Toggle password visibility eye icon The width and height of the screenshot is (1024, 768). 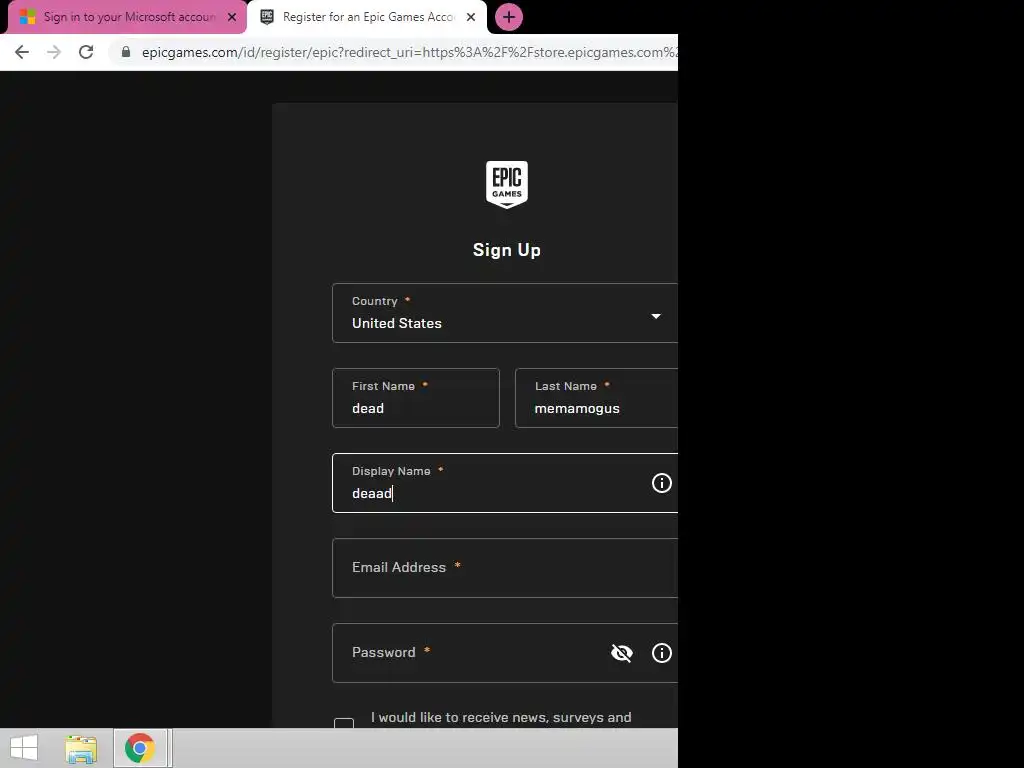(622, 653)
